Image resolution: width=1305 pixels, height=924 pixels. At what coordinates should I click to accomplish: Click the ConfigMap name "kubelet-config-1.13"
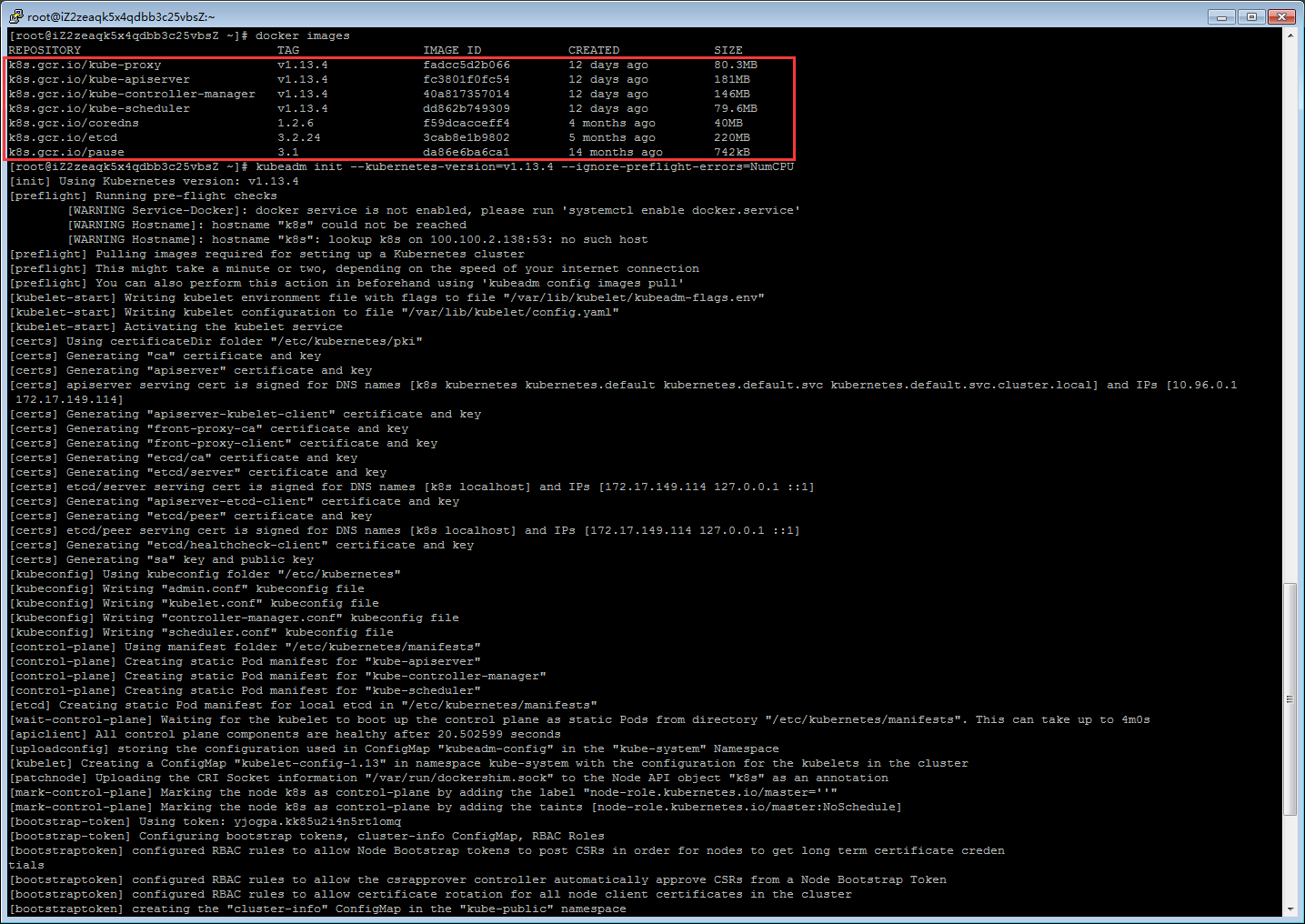tap(310, 763)
